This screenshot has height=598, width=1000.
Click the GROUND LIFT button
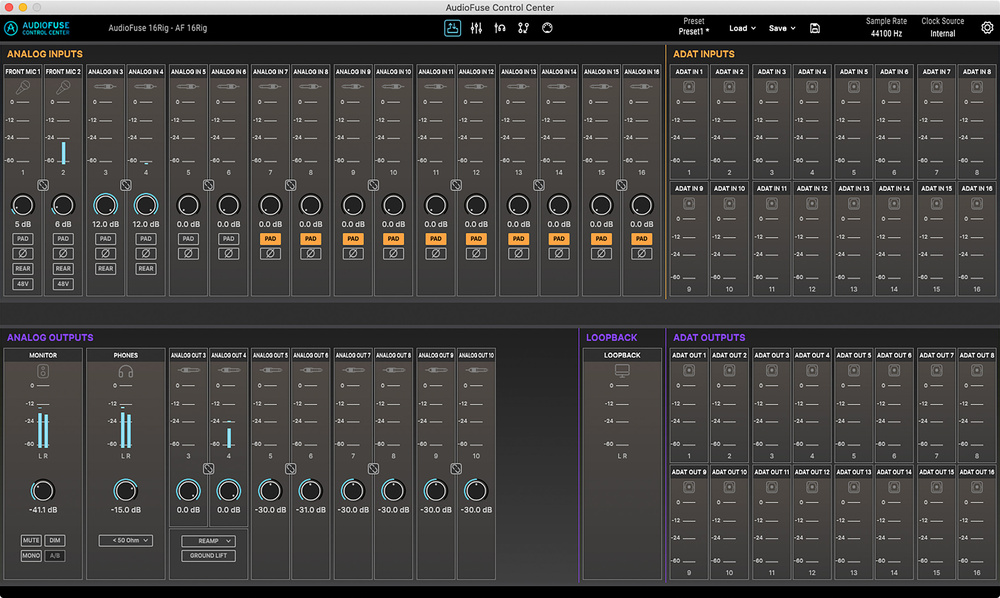tap(208, 555)
